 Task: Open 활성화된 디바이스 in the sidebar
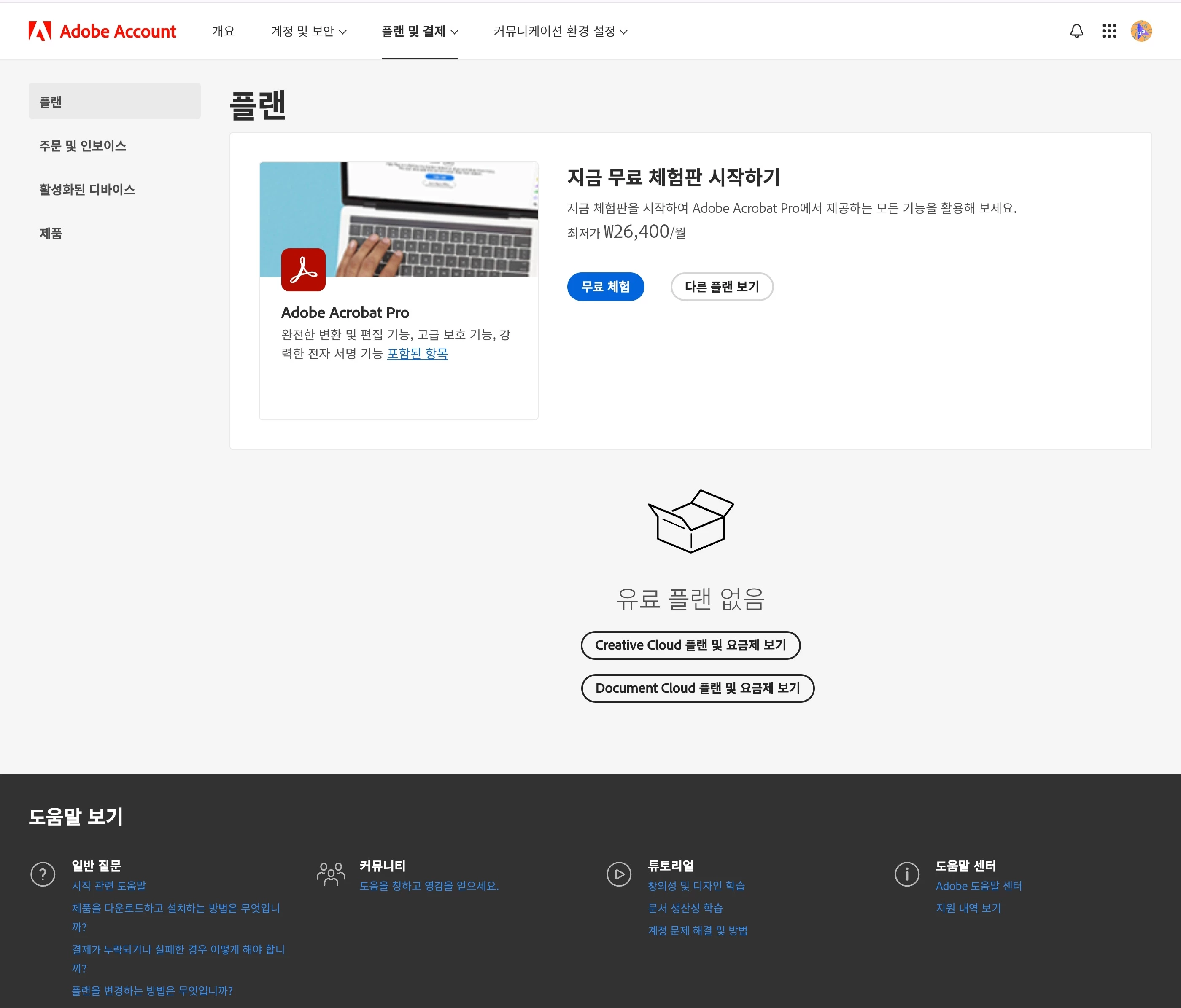pos(87,190)
